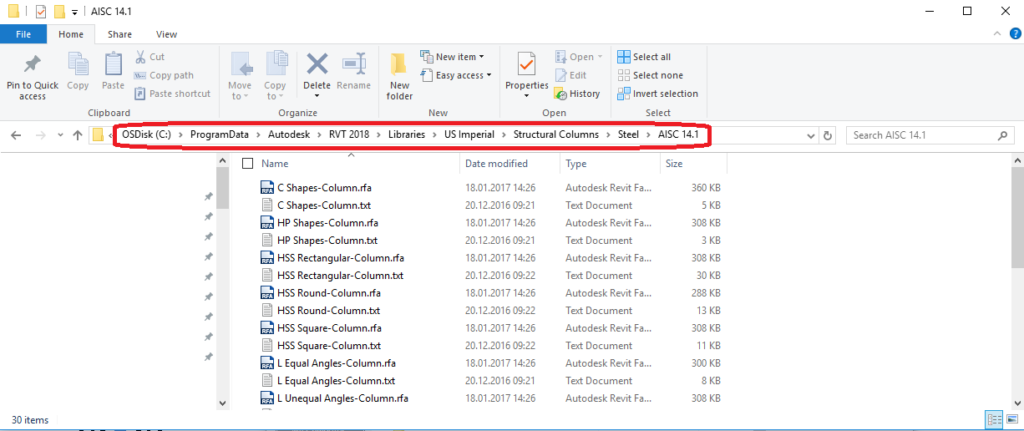Go up one folder level
The height and width of the screenshot is (431, 1024).
click(78, 135)
